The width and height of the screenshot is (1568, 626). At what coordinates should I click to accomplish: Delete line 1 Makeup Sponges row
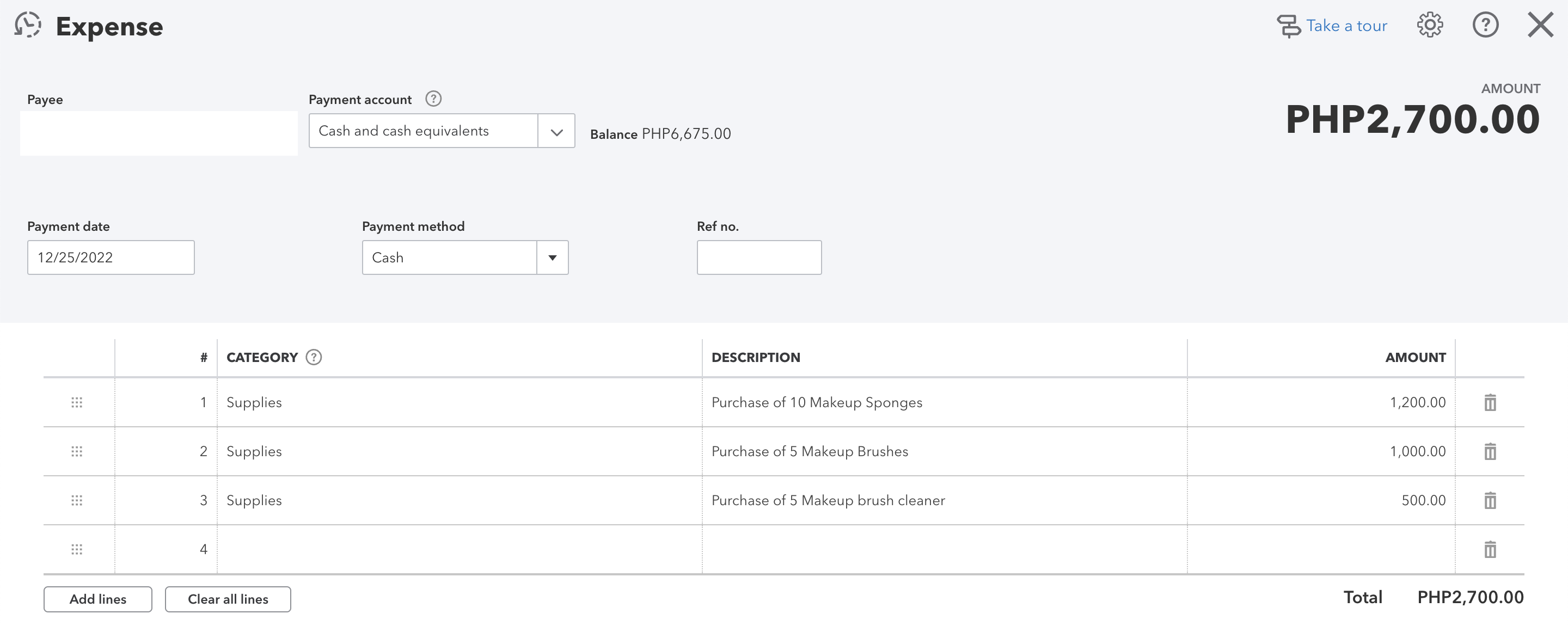click(x=1490, y=403)
